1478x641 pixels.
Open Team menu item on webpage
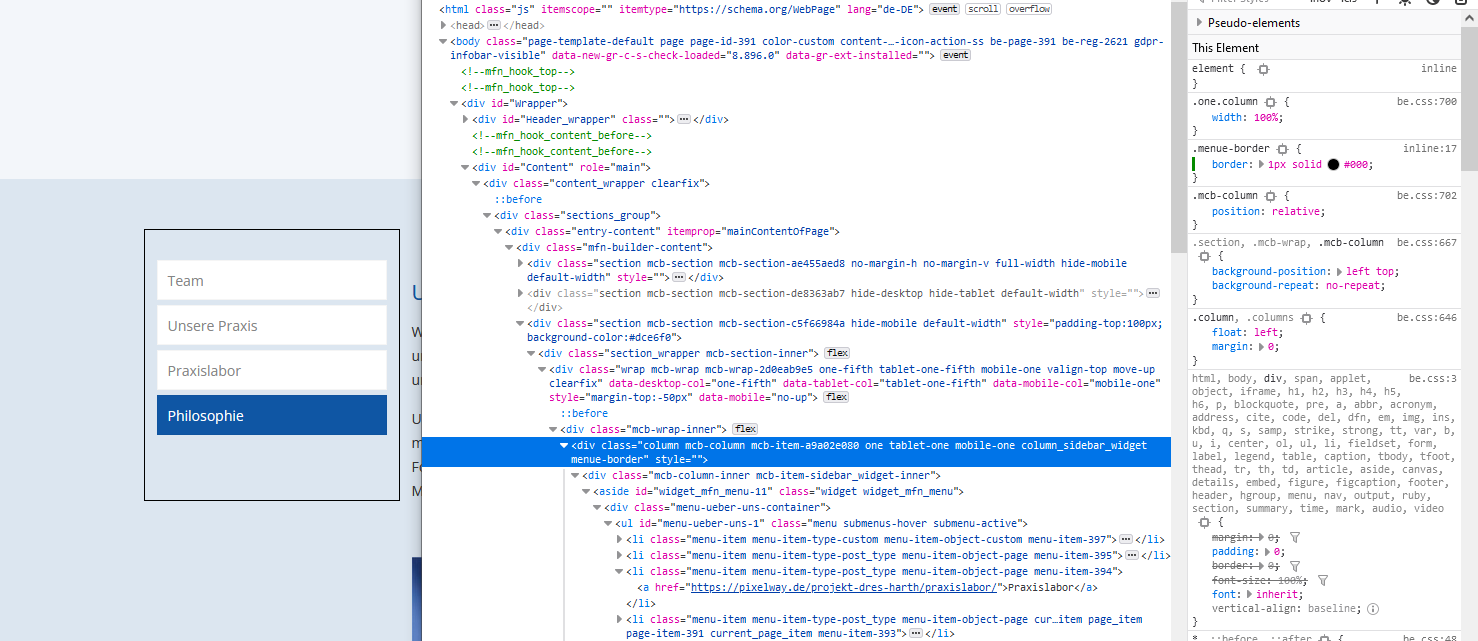272,281
